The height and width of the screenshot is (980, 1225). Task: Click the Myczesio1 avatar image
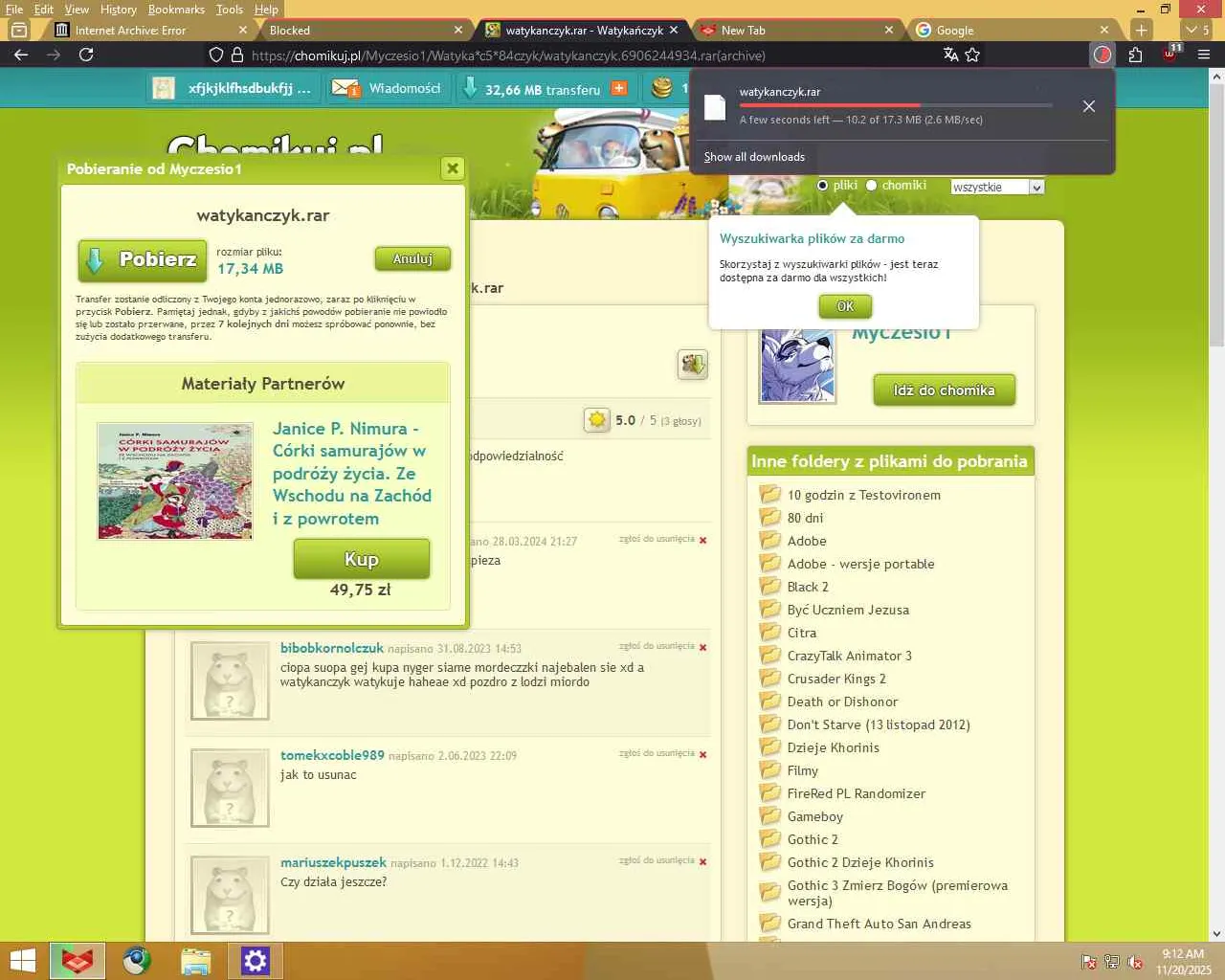pos(797,366)
